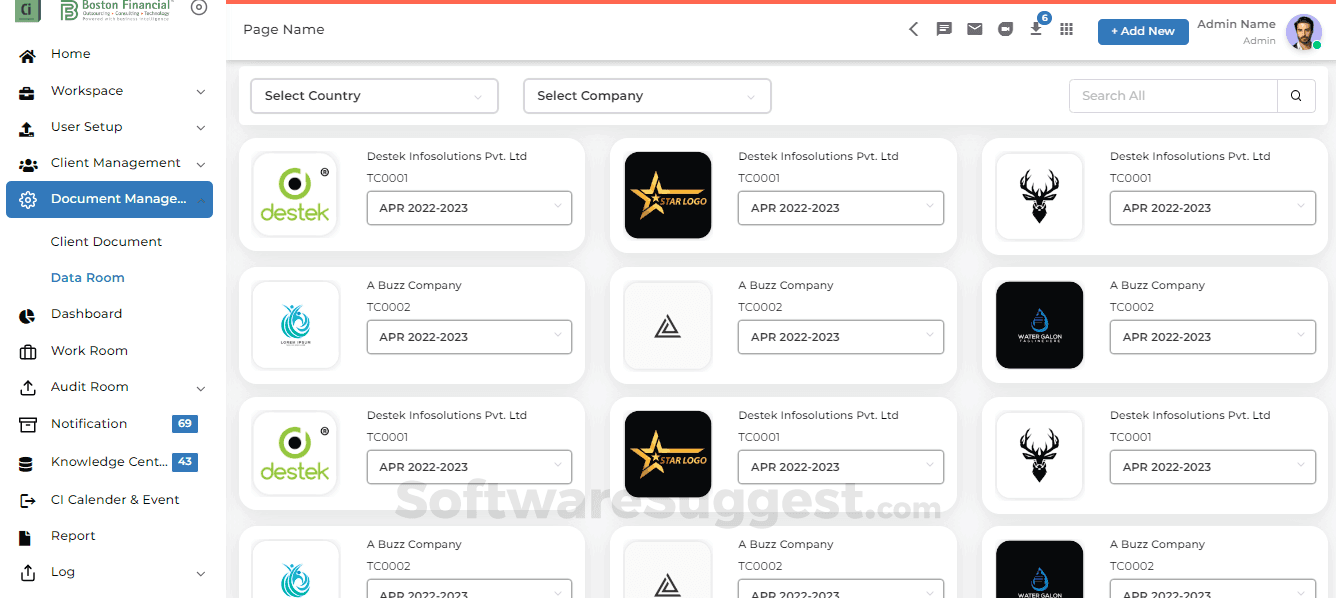
Task: Go to Dashboard in the sidebar
Action: pyautogui.click(x=86, y=314)
